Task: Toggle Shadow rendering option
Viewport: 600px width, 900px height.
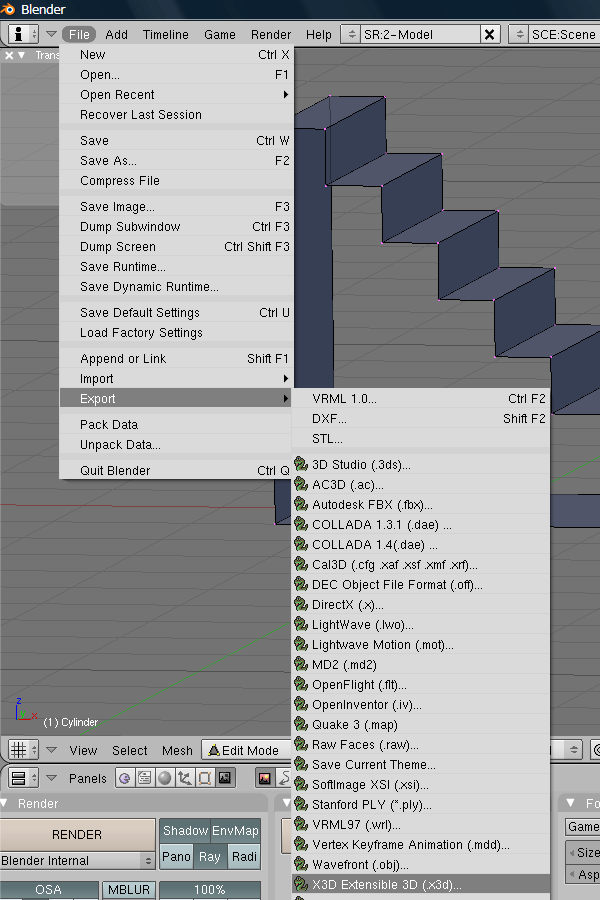Action: click(x=185, y=831)
